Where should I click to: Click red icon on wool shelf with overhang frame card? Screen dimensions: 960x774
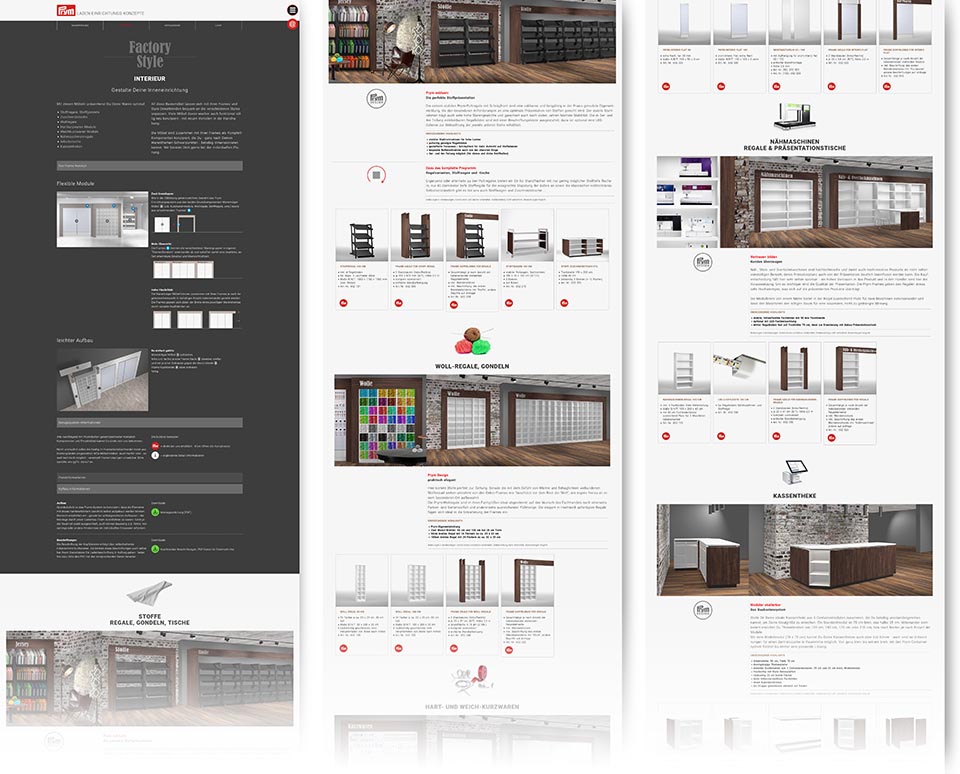pos(509,650)
